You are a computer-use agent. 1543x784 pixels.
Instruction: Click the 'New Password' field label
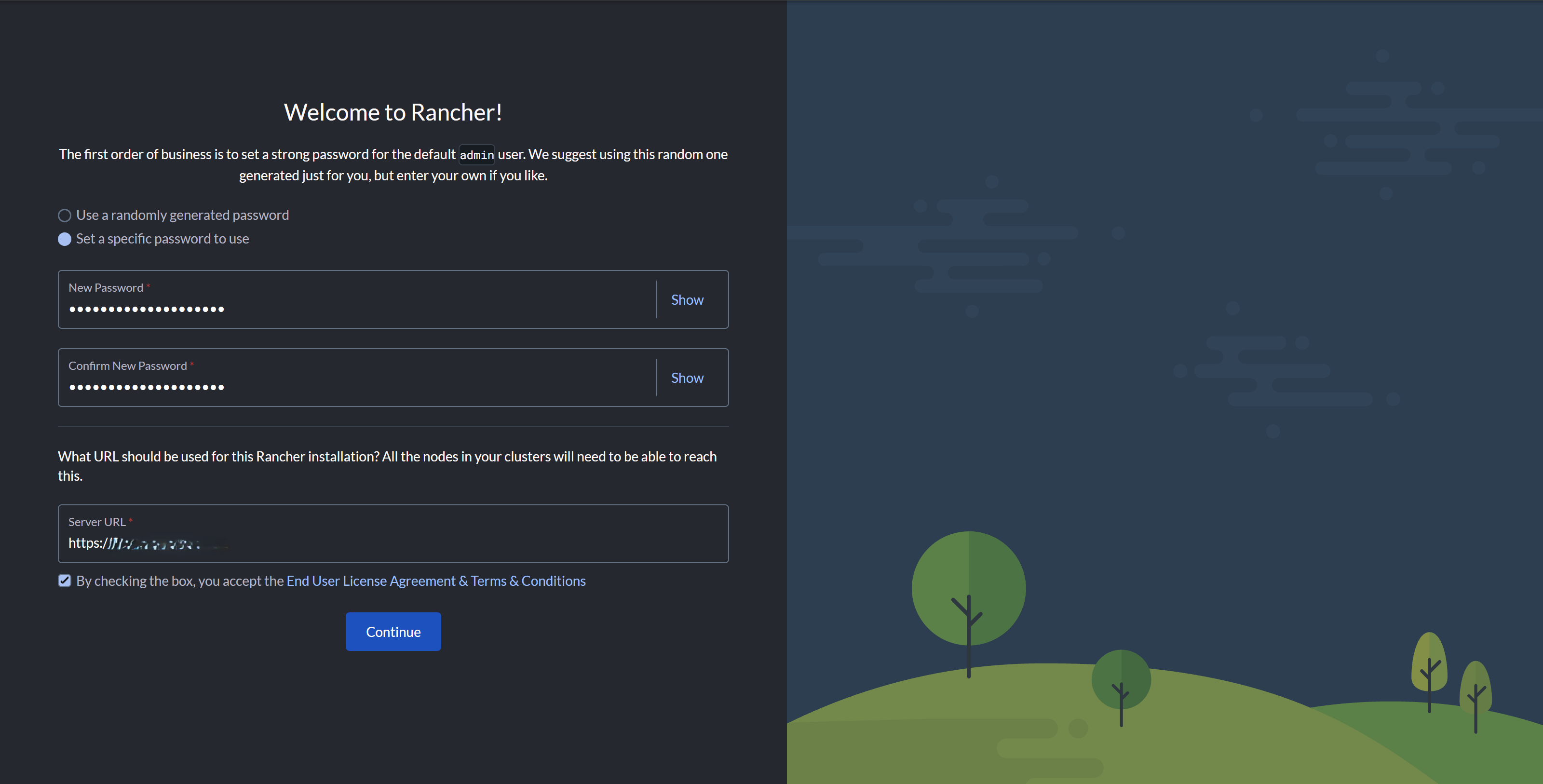(106, 288)
